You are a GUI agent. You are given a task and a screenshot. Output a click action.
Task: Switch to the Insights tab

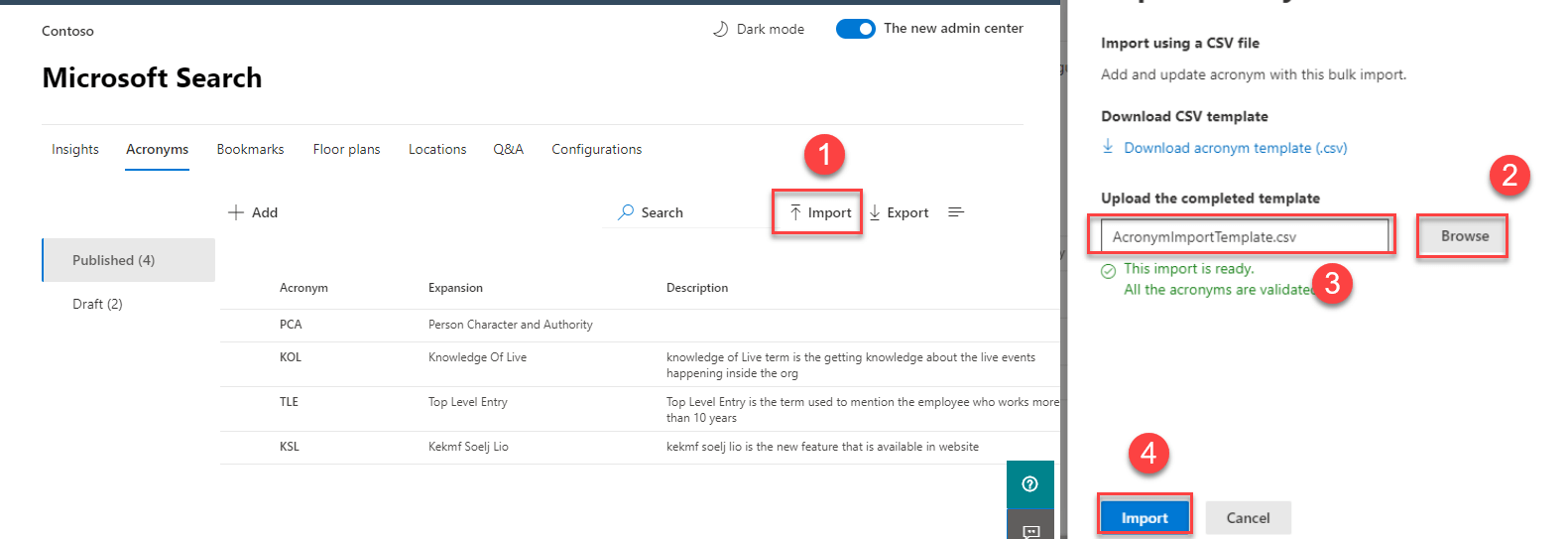(x=75, y=149)
